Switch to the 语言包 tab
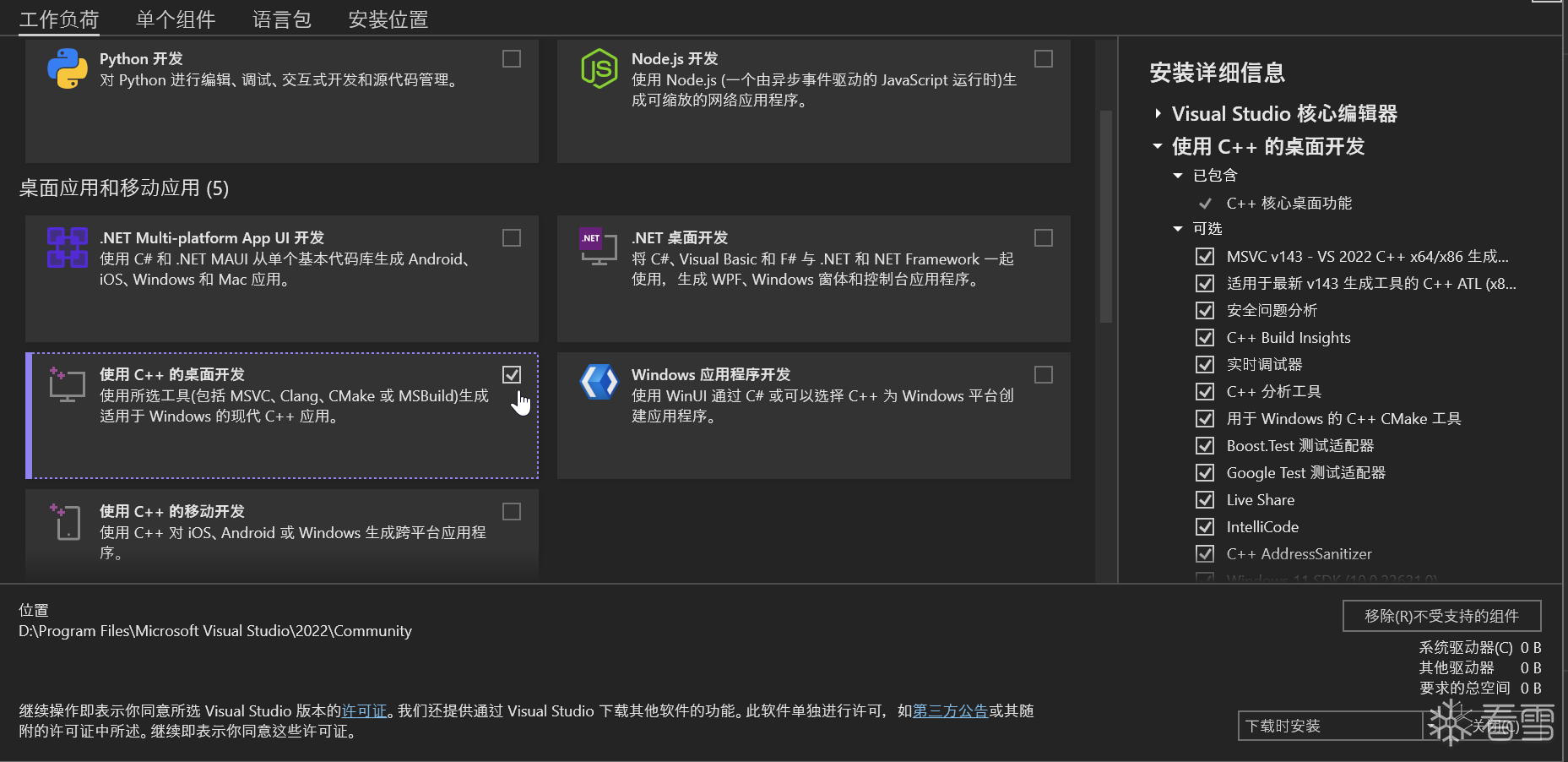The width and height of the screenshot is (1568, 762). click(282, 19)
